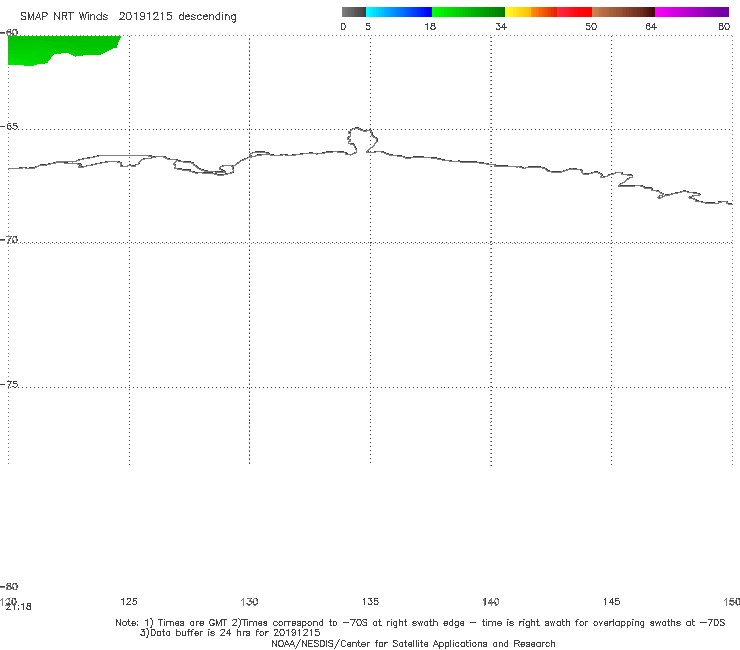The width and height of the screenshot is (740, 650).
Task: Click the gray segment of the color scale
Action: coord(353,12)
